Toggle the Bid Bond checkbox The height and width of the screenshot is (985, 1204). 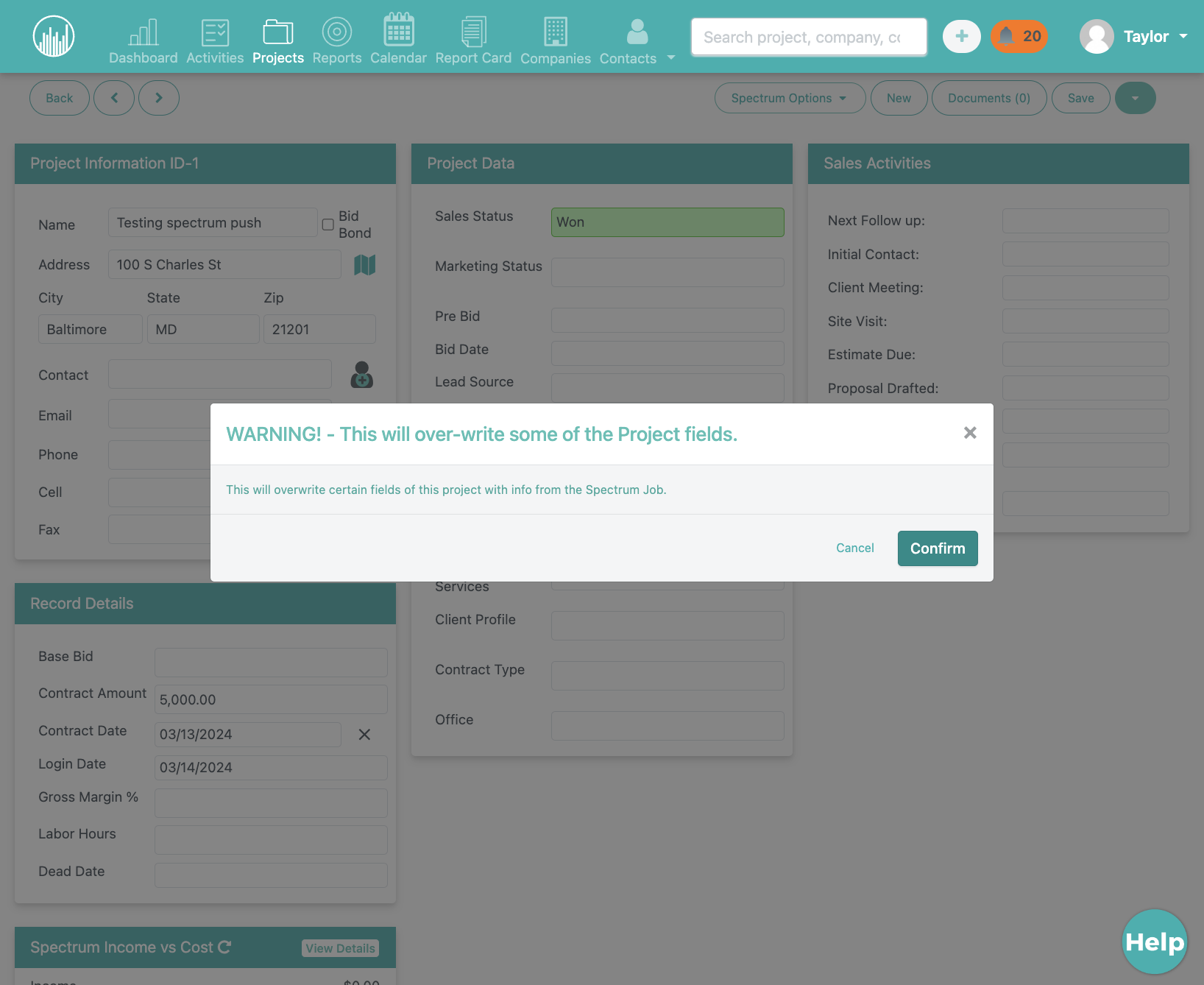coord(328,225)
